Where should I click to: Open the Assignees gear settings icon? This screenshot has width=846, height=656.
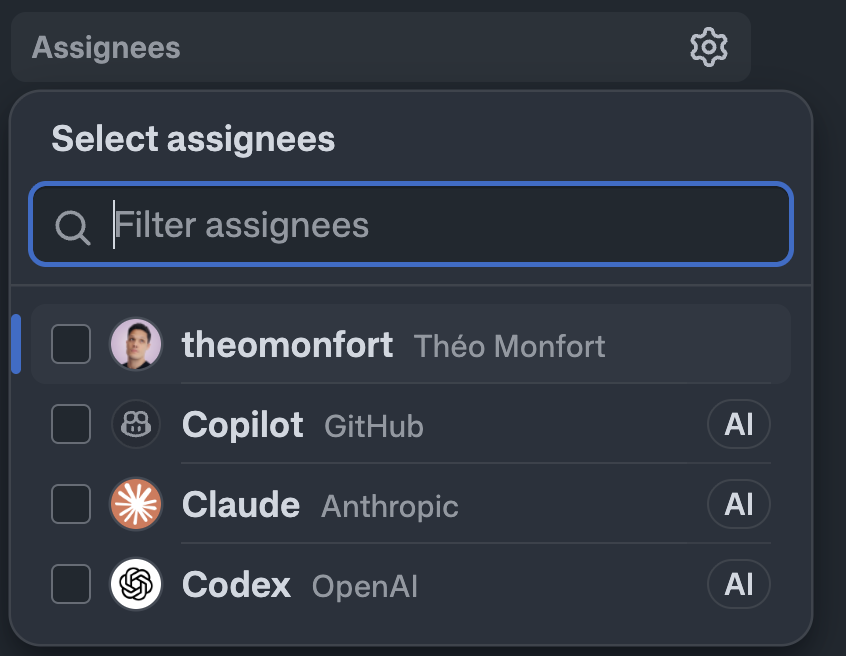click(708, 47)
